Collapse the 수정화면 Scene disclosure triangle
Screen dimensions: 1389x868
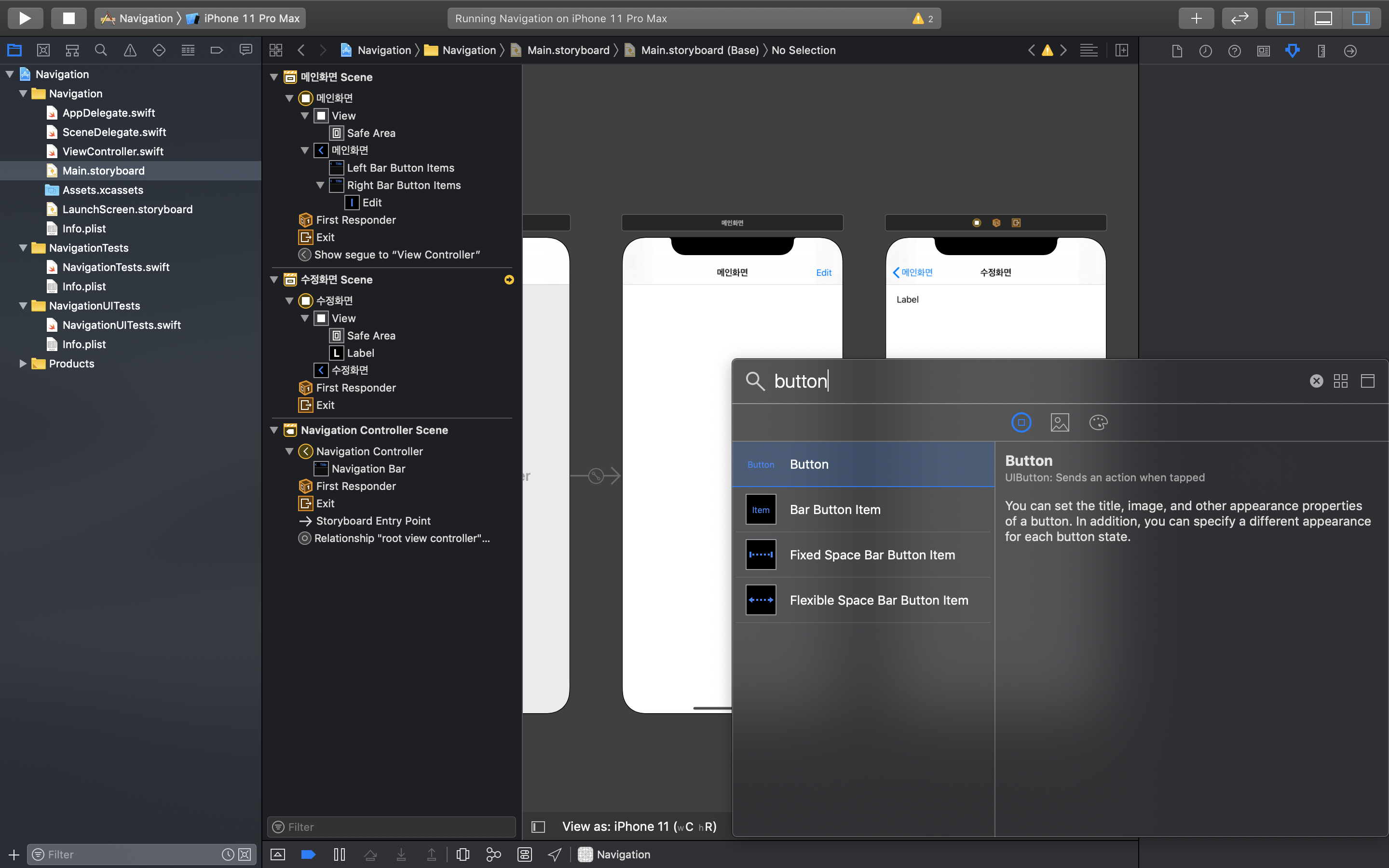pyautogui.click(x=274, y=280)
